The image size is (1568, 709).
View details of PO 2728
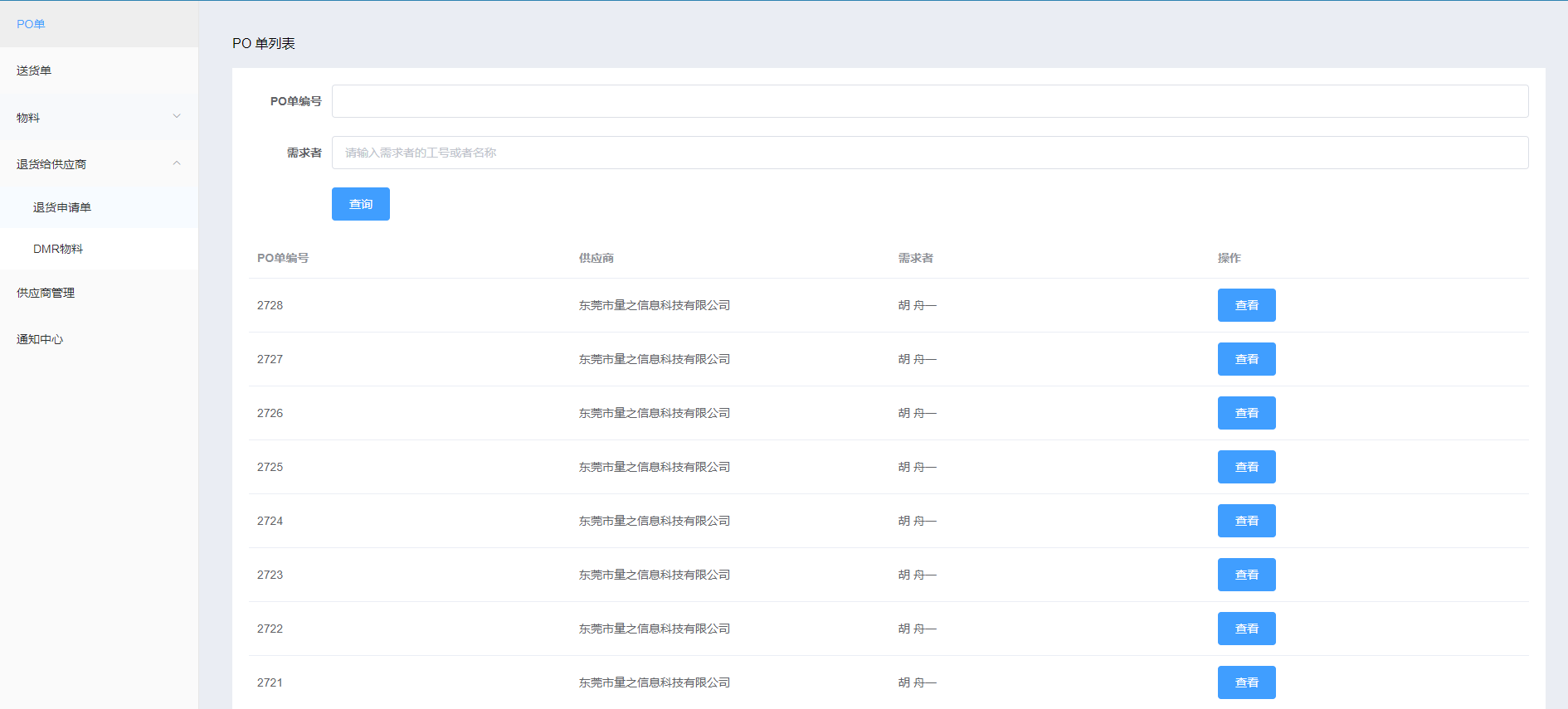click(x=1247, y=305)
